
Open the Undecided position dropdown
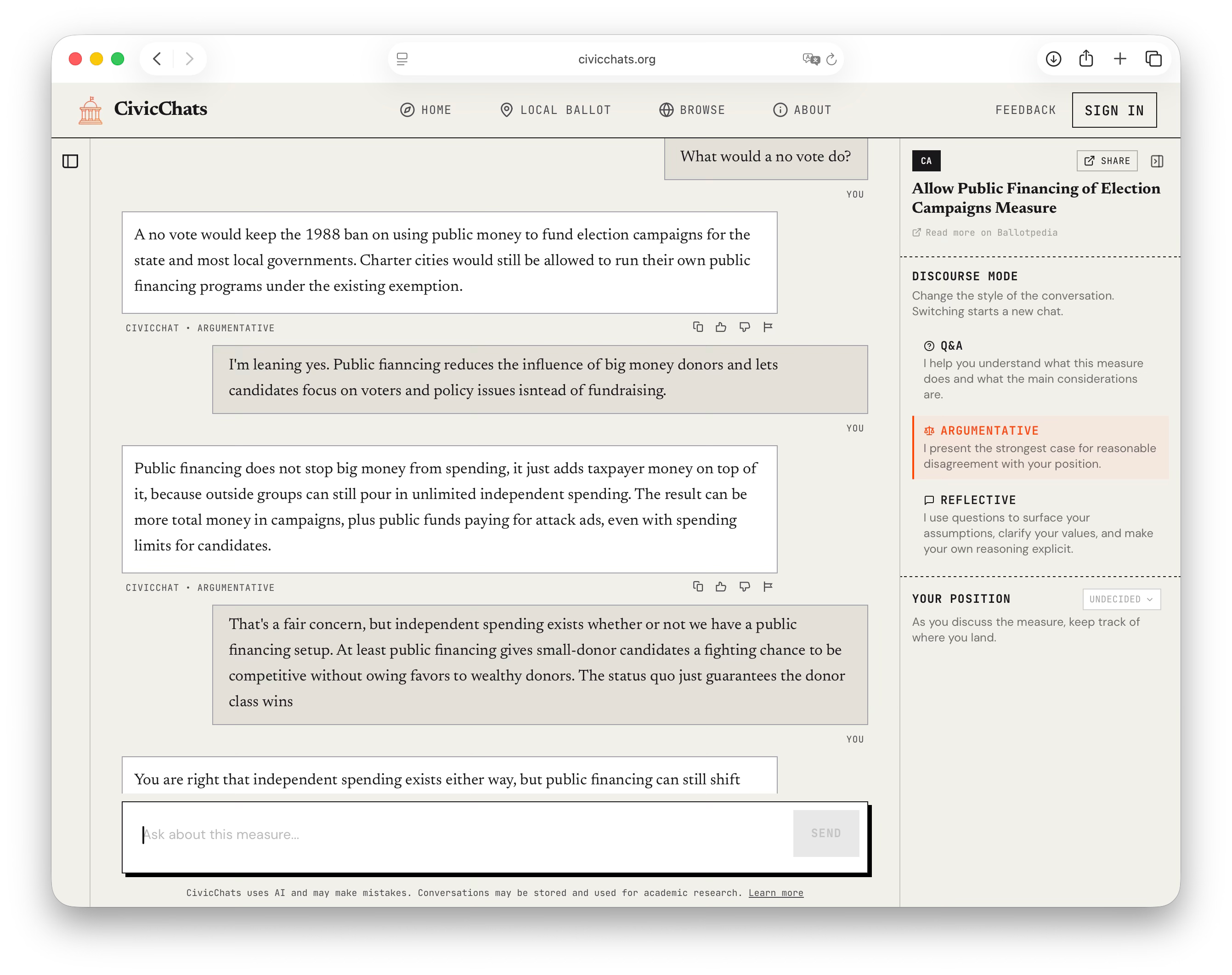click(1121, 599)
